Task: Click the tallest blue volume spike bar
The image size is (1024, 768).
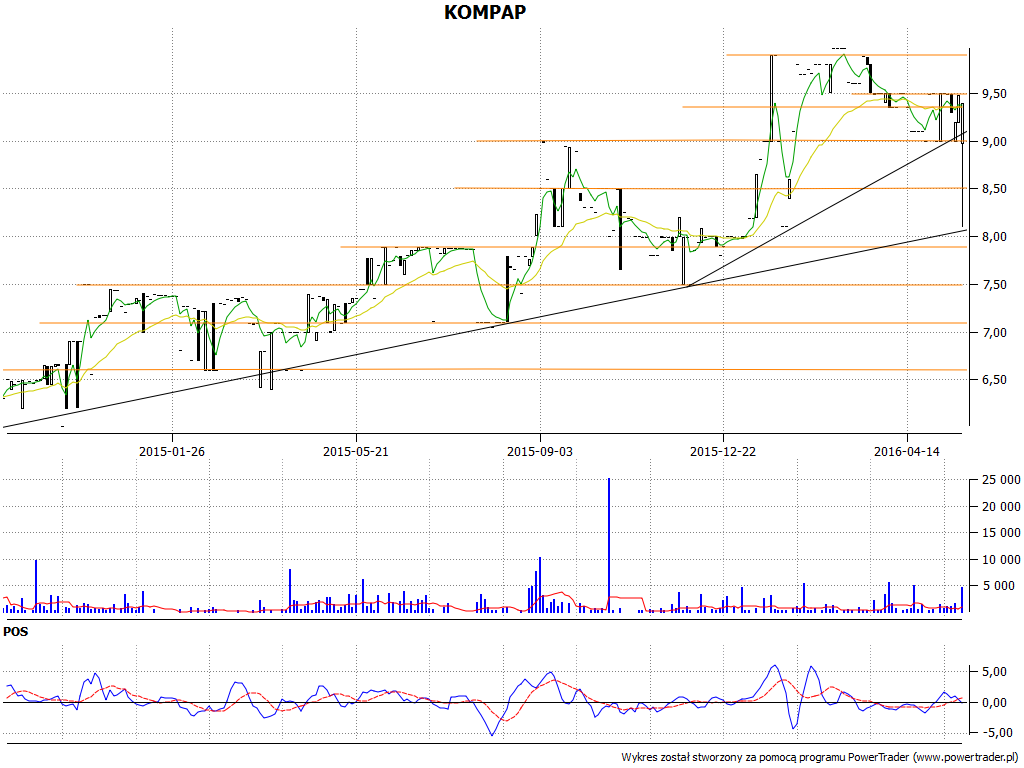Action: coord(609,545)
